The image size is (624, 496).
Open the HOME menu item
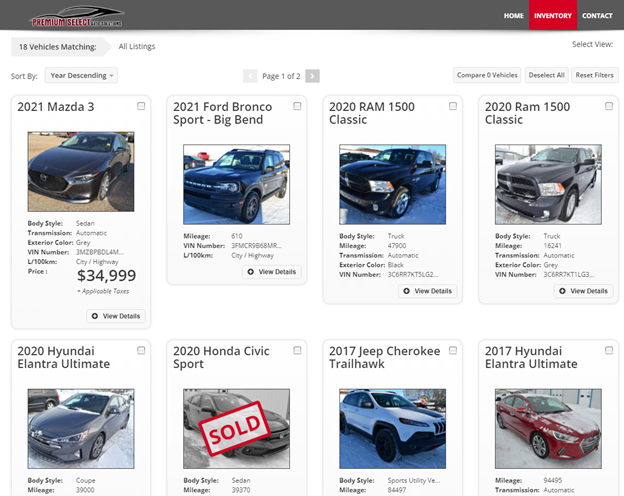pos(513,16)
